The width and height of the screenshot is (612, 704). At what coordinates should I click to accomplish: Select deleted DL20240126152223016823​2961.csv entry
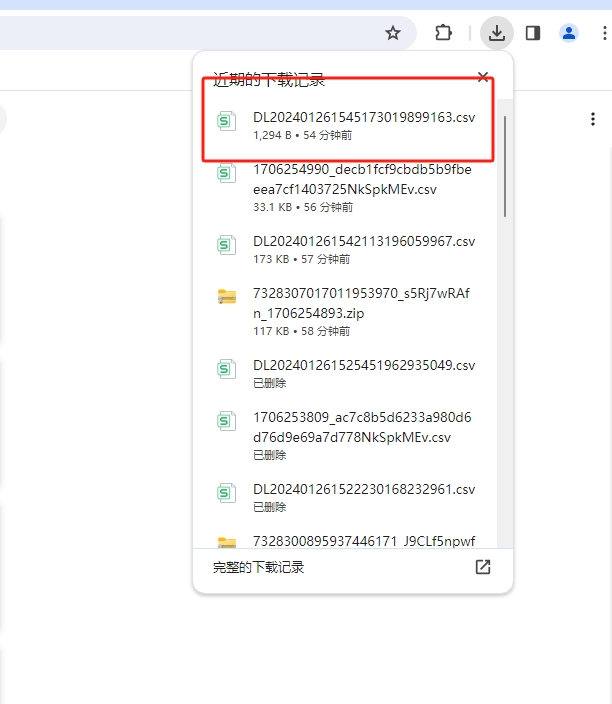(346, 497)
